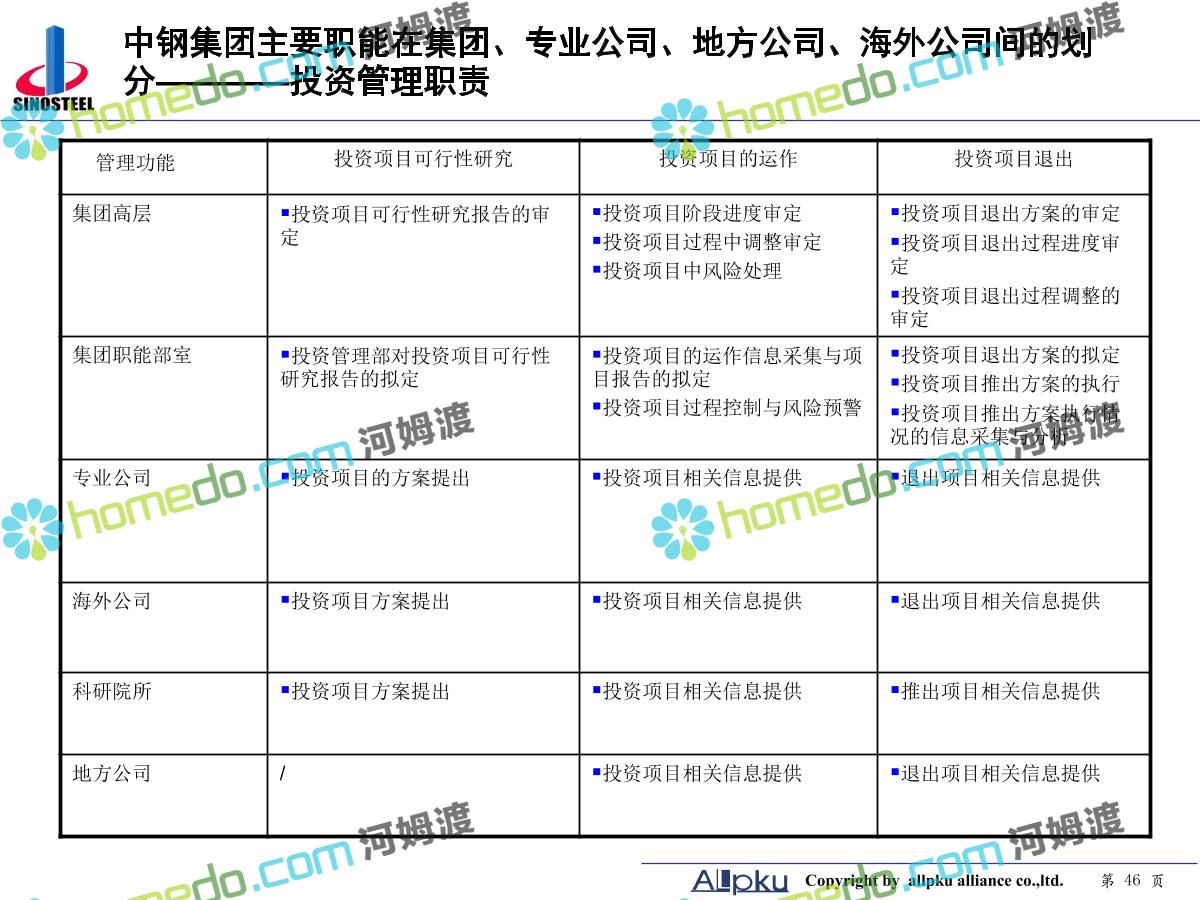The width and height of the screenshot is (1200, 900).
Task: Click the allpku alliance copyright text
Action: (x=934, y=881)
